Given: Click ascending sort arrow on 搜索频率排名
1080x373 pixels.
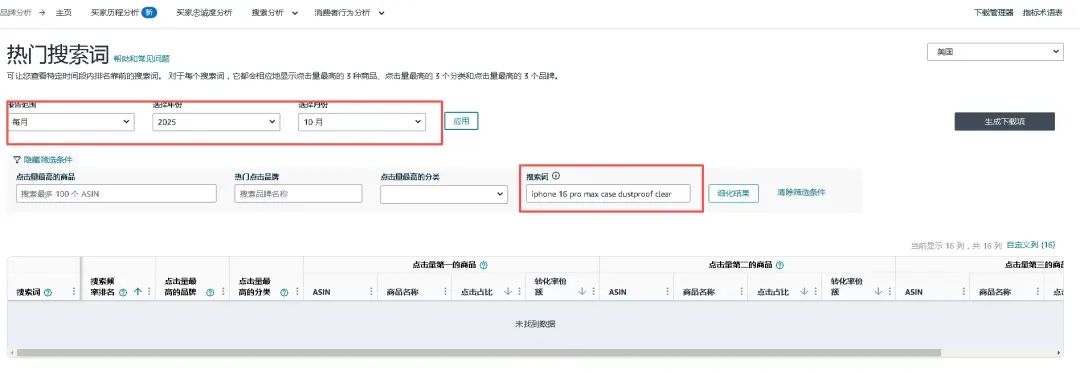Looking at the screenshot, I should [137, 292].
